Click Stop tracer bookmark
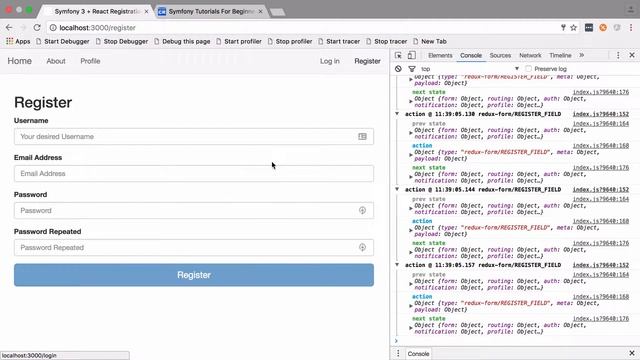 [x=387, y=41]
